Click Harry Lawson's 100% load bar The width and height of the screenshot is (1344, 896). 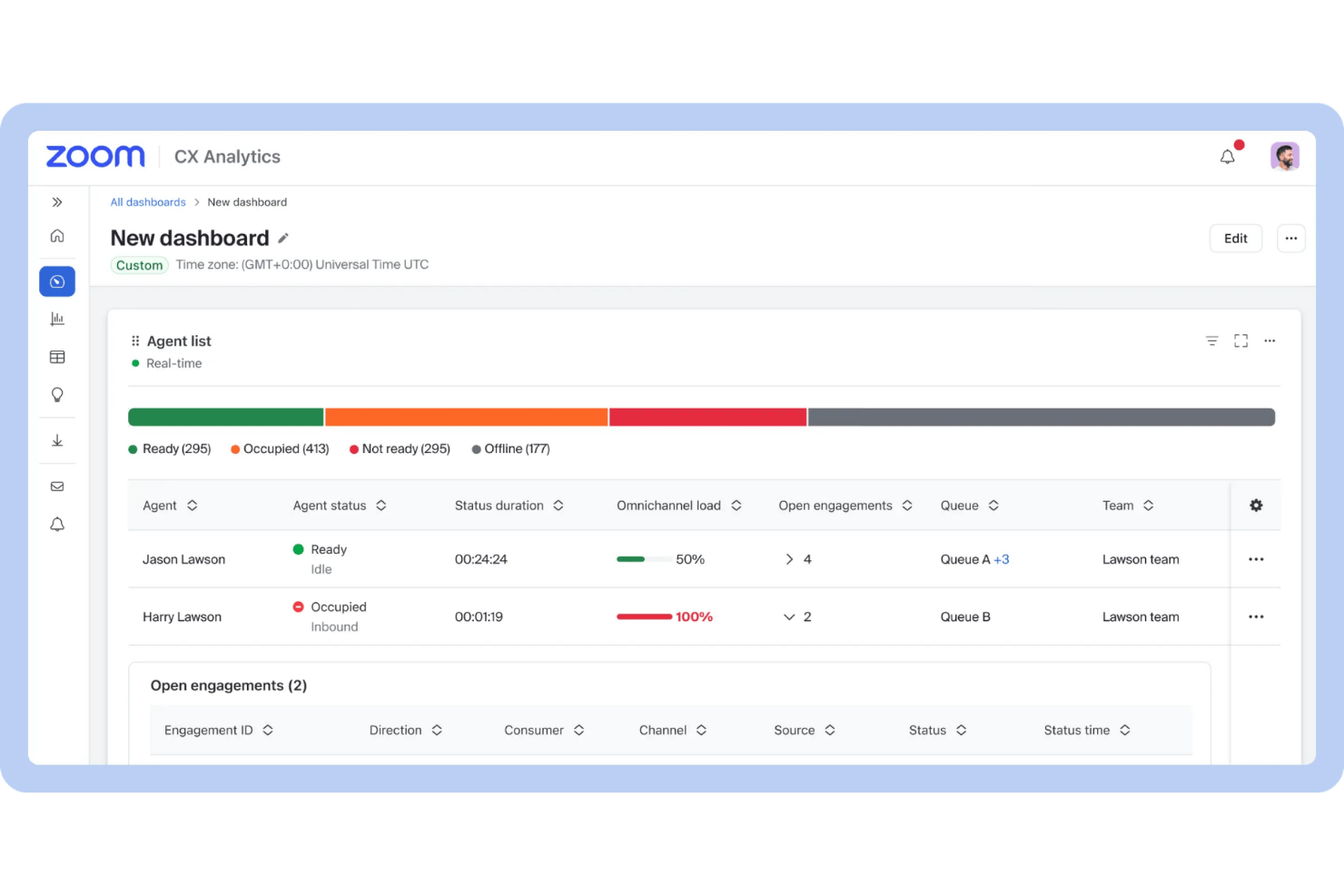(x=644, y=617)
